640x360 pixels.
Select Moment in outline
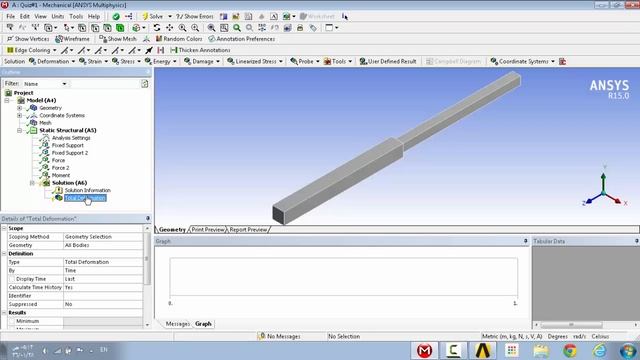coord(60,176)
